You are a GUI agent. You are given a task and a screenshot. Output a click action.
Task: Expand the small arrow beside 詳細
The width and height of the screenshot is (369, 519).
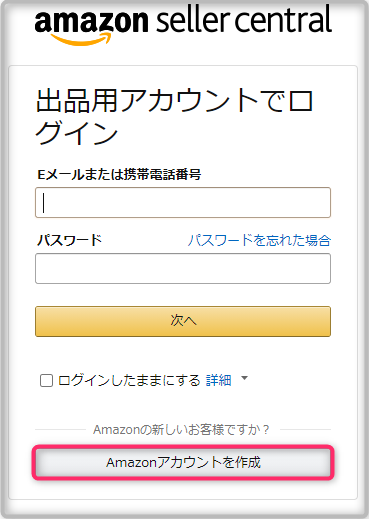coord(244,378)
